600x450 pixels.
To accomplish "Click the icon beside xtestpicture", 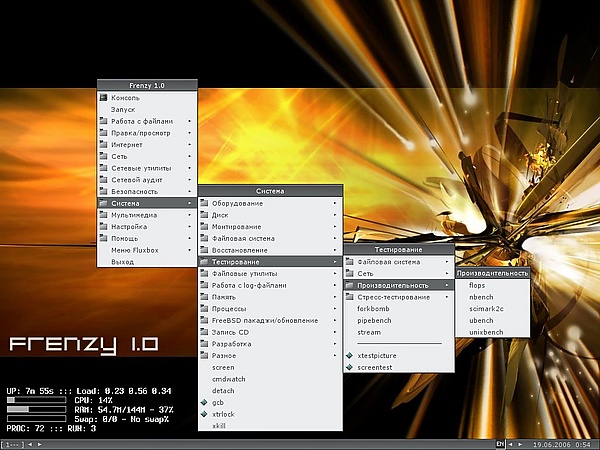I will (x=349, y=355).
